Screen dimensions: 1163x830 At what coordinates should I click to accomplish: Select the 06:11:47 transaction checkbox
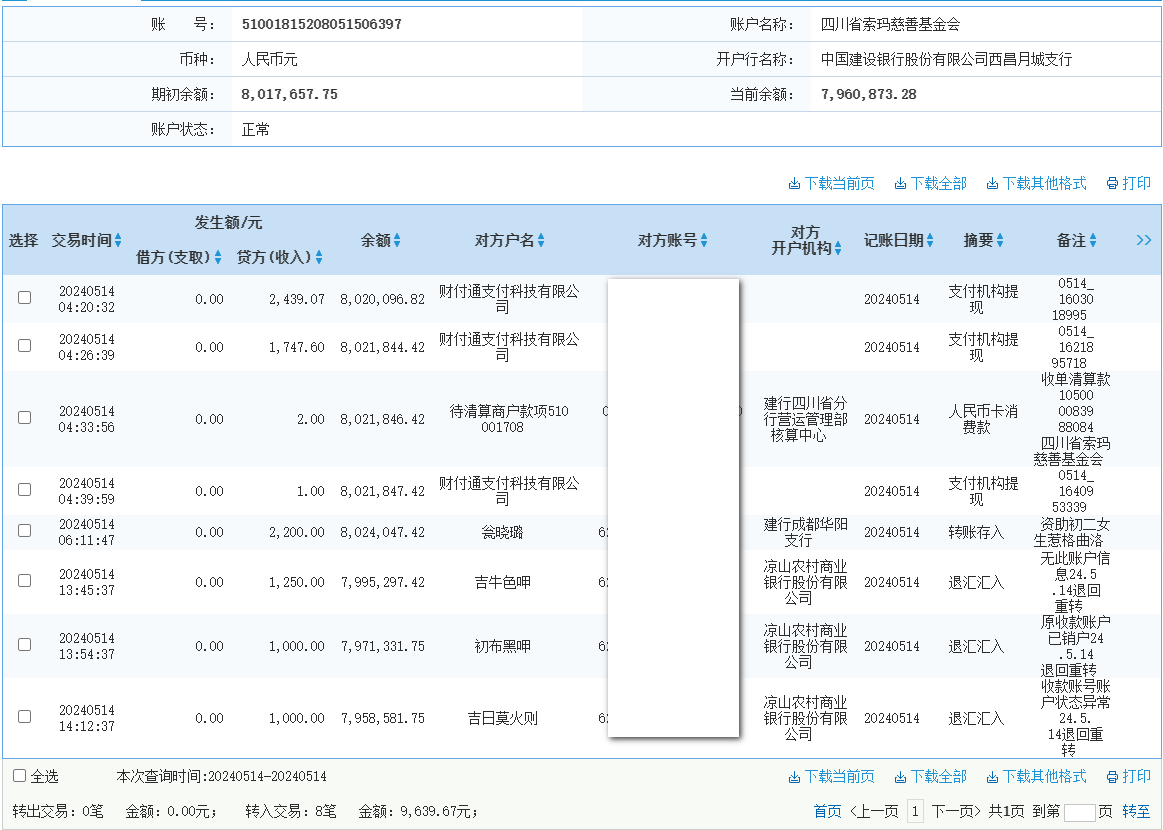point(24,530)
